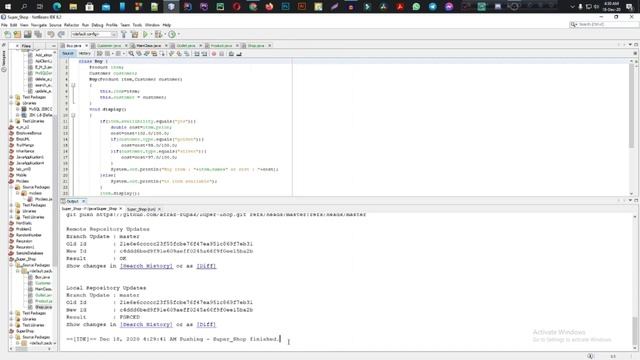Click the Save All toolbar icon
The width and height of the screenshot is (640, 360).
click(38, 35)
